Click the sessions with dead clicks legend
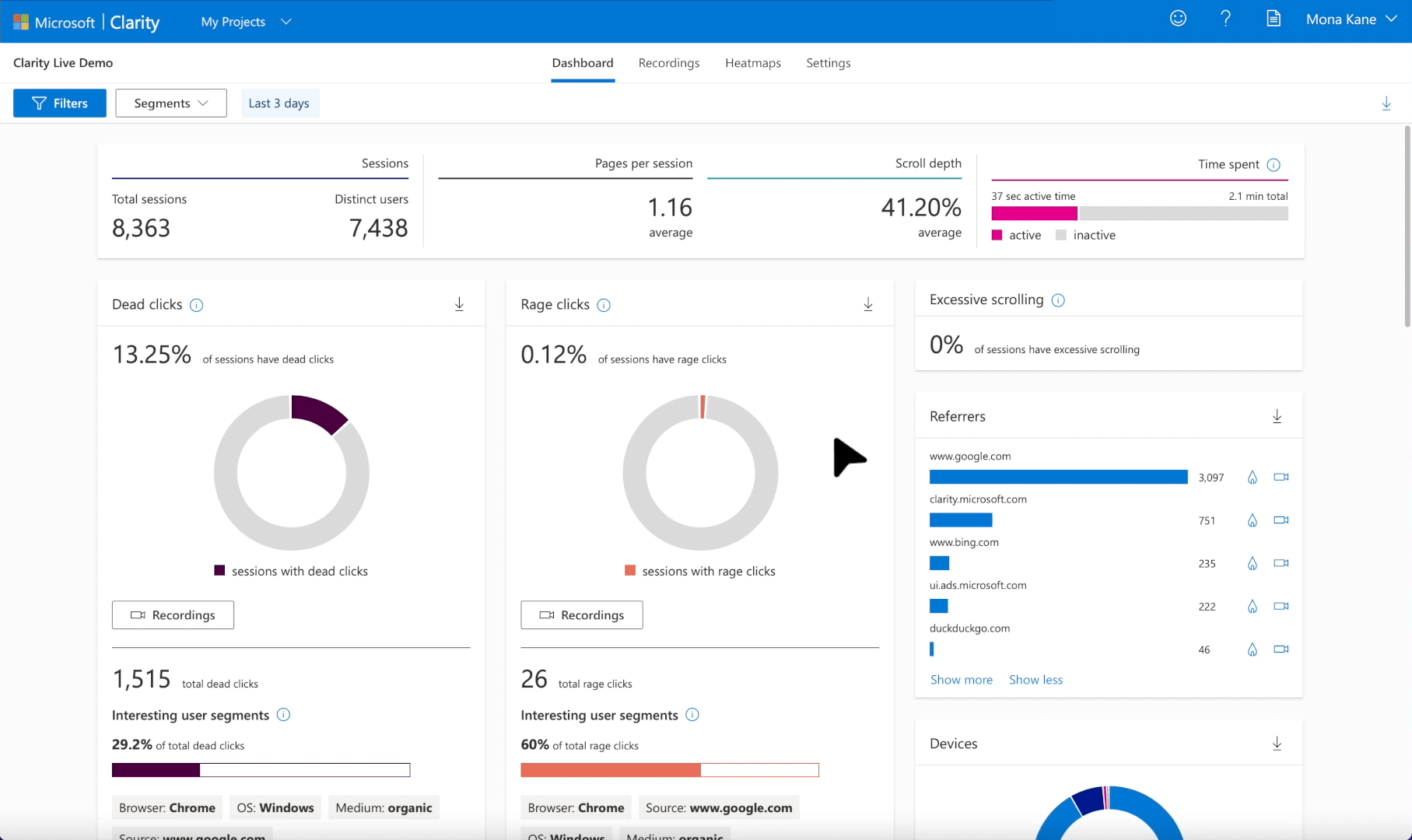 [x=291, y=571]
